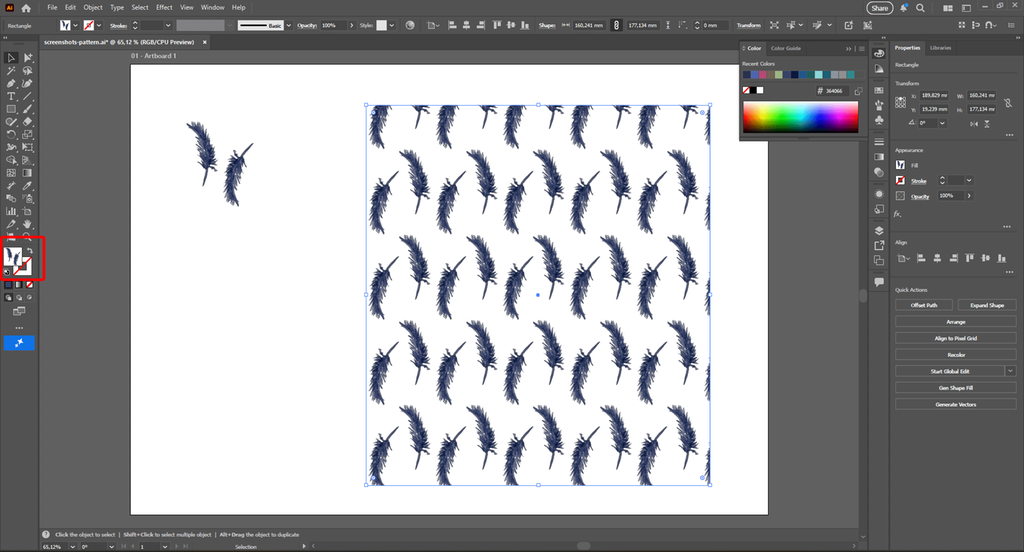Click the Home icon in the top bar
Image resolution: width=1024 pixels, height=552 pixels.
tap(26, 8)
